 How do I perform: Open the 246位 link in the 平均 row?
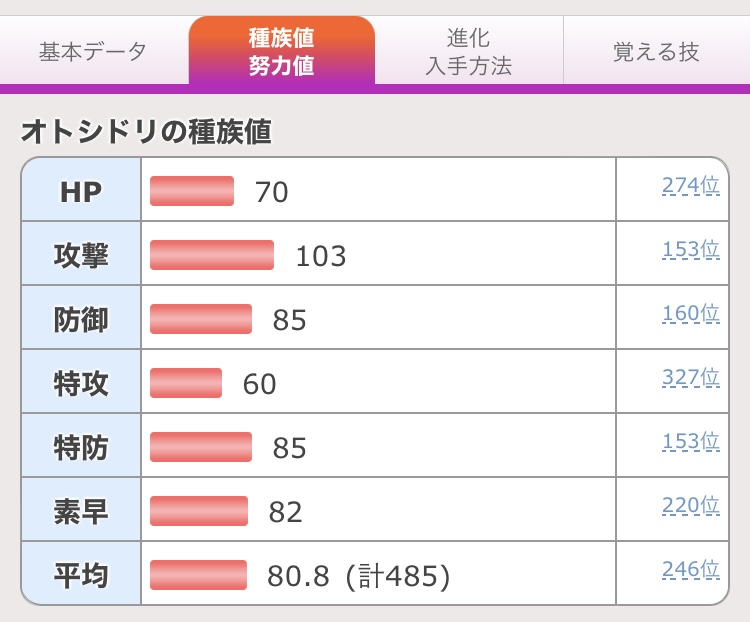690,570
